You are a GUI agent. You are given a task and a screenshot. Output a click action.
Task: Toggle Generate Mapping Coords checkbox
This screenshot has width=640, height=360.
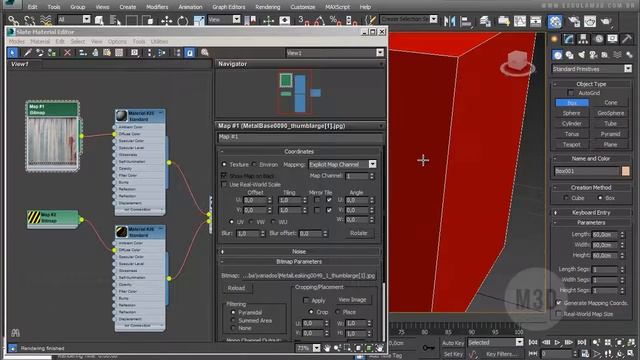point(559,303)
